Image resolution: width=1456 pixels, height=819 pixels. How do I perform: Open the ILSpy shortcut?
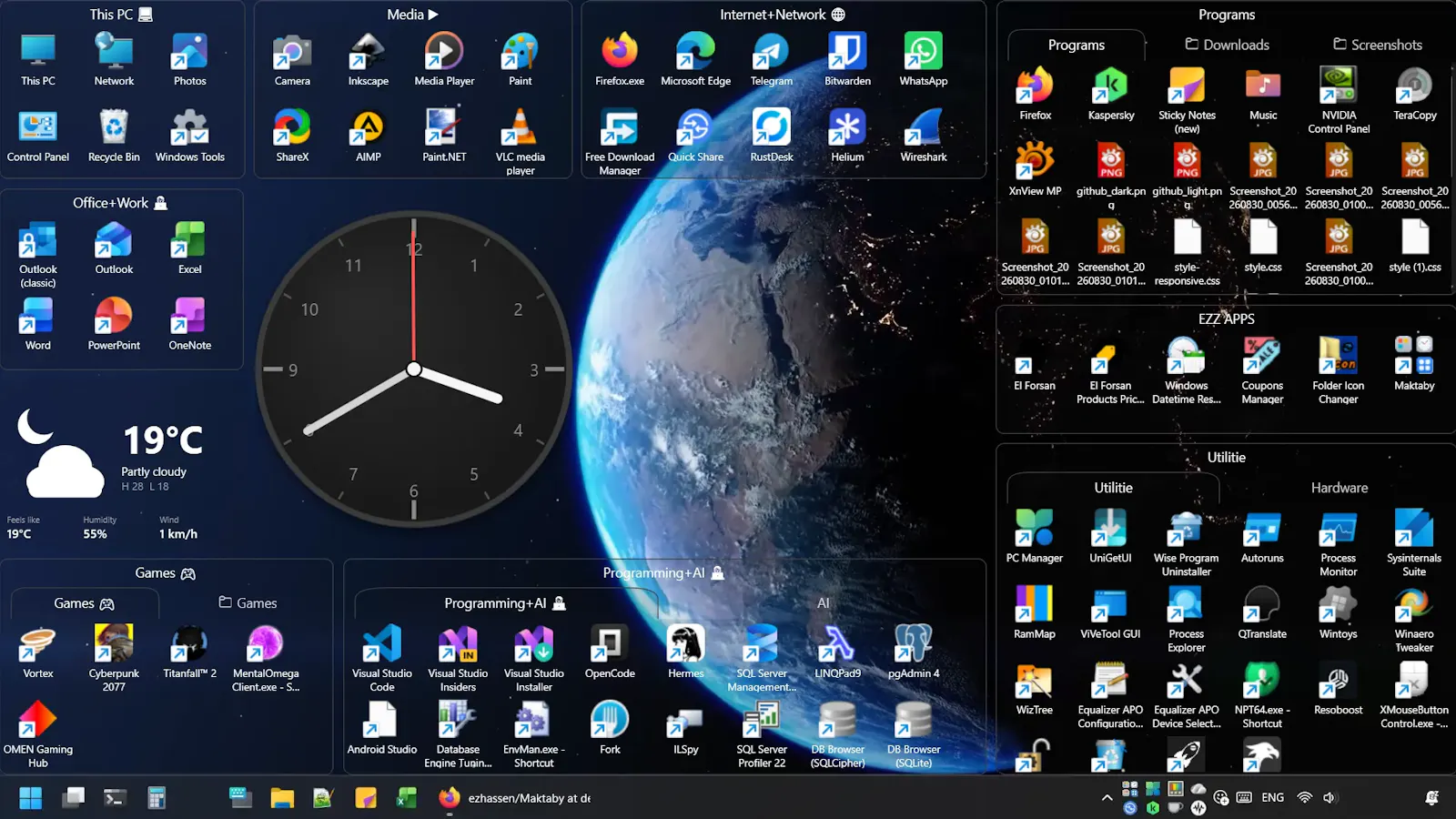pyautogui.click(x=685, y=729)
